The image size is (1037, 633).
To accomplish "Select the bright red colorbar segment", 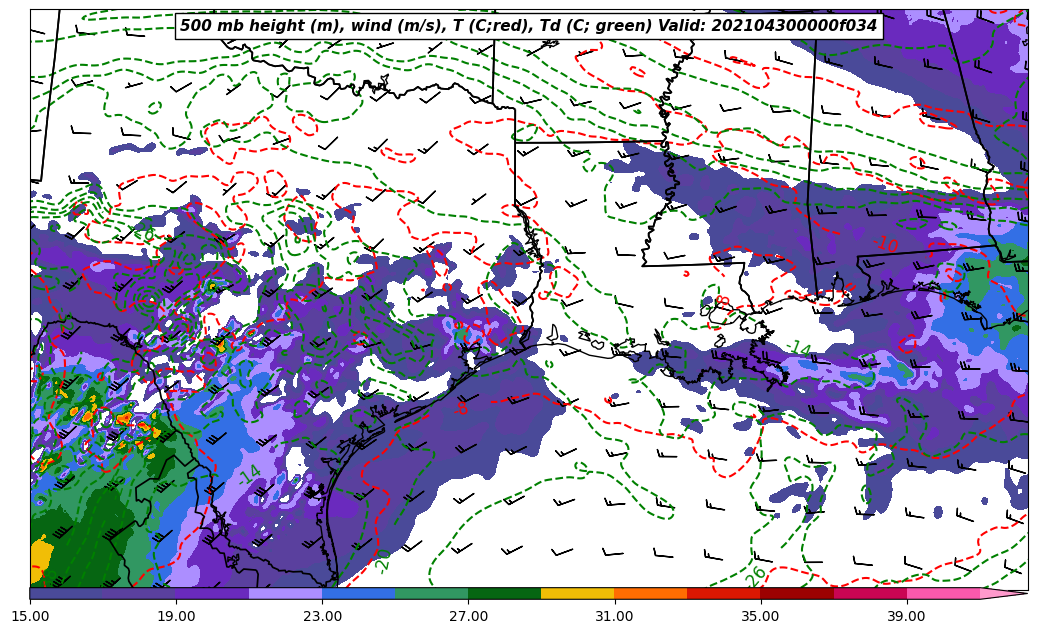I will 723,593.
